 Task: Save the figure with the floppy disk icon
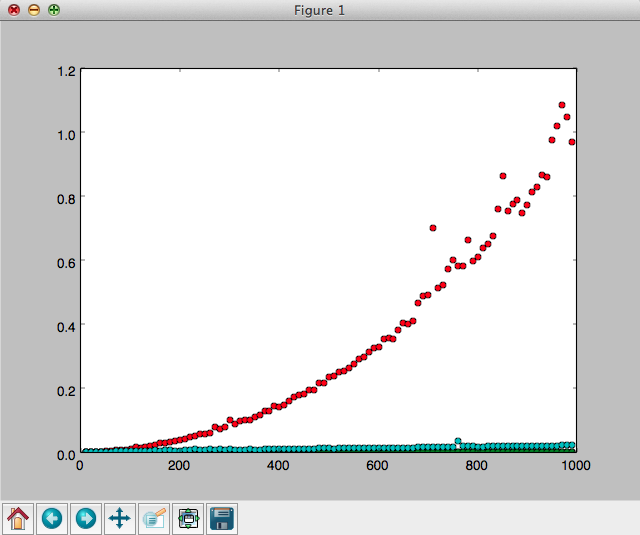(222, 518)
